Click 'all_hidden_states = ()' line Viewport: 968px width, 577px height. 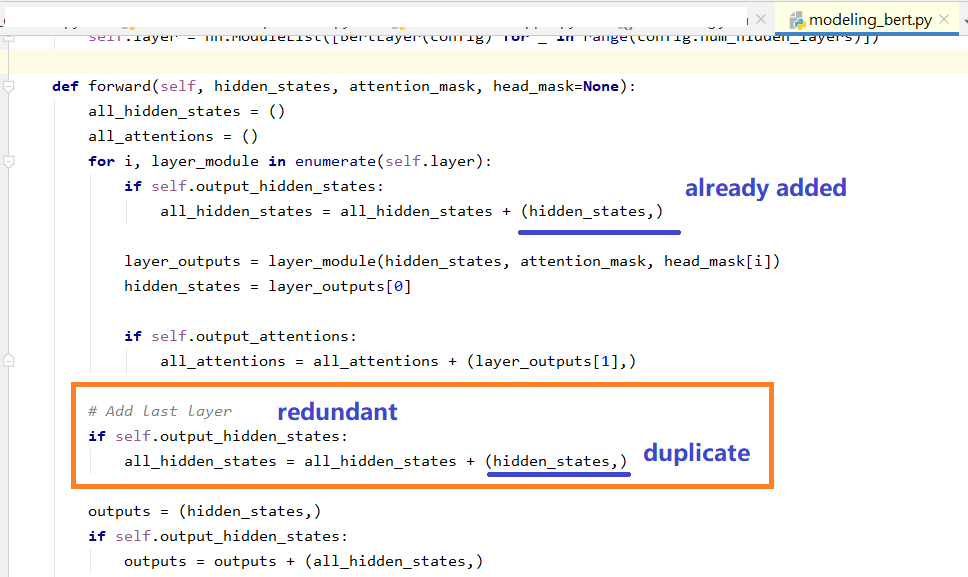pyautogui.click(x=186, y=112)
